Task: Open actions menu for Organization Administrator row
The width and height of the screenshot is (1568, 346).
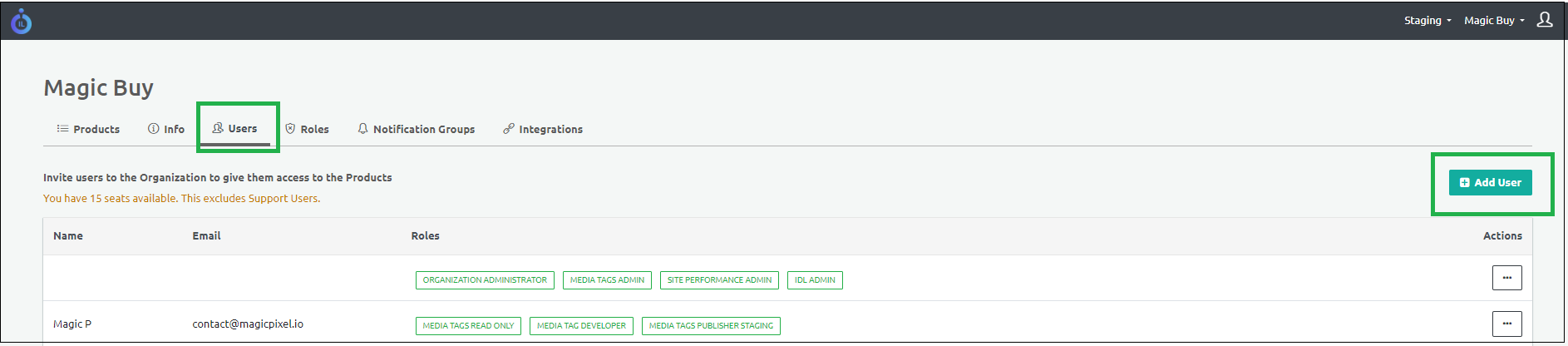Action: (1506, 278)
